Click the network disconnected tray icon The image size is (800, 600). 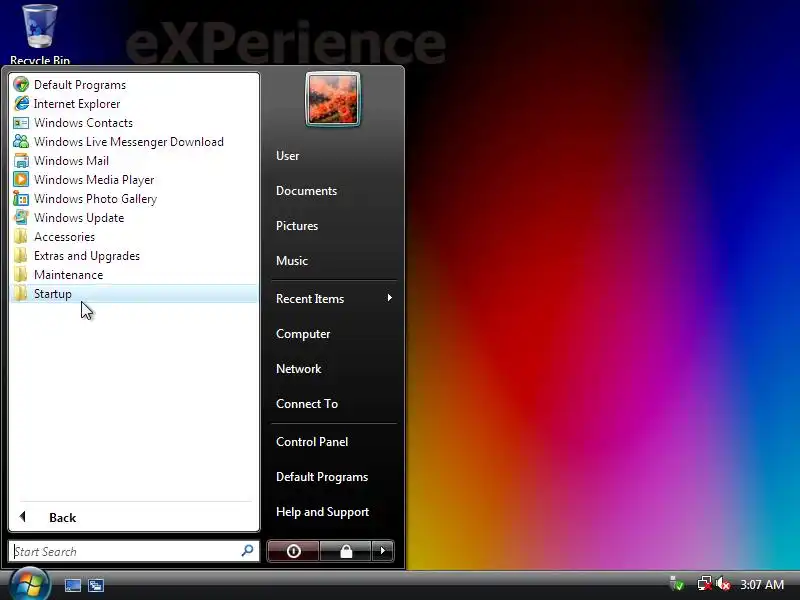coord(705,584)
